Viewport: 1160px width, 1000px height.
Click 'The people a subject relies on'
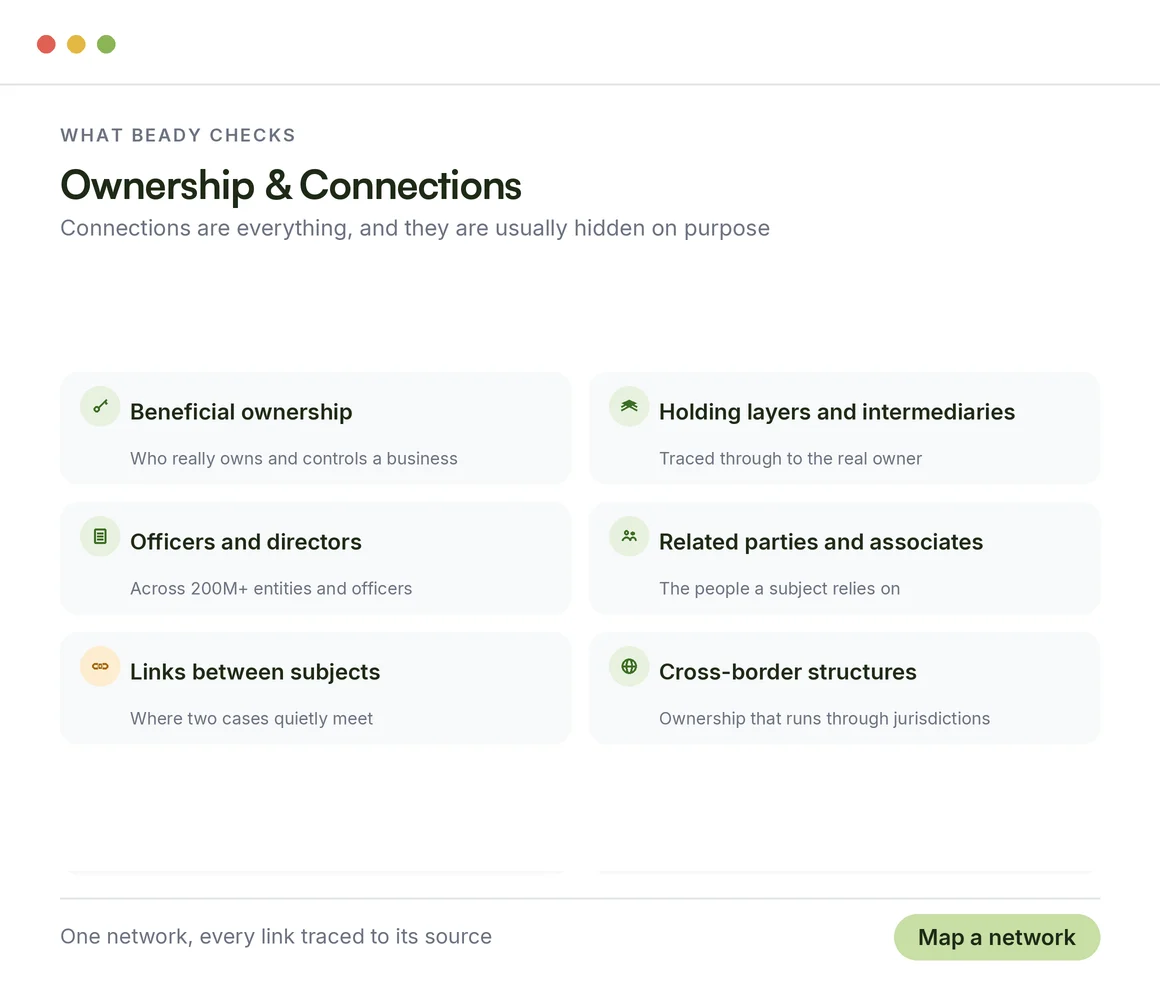[x=780, y=589]
